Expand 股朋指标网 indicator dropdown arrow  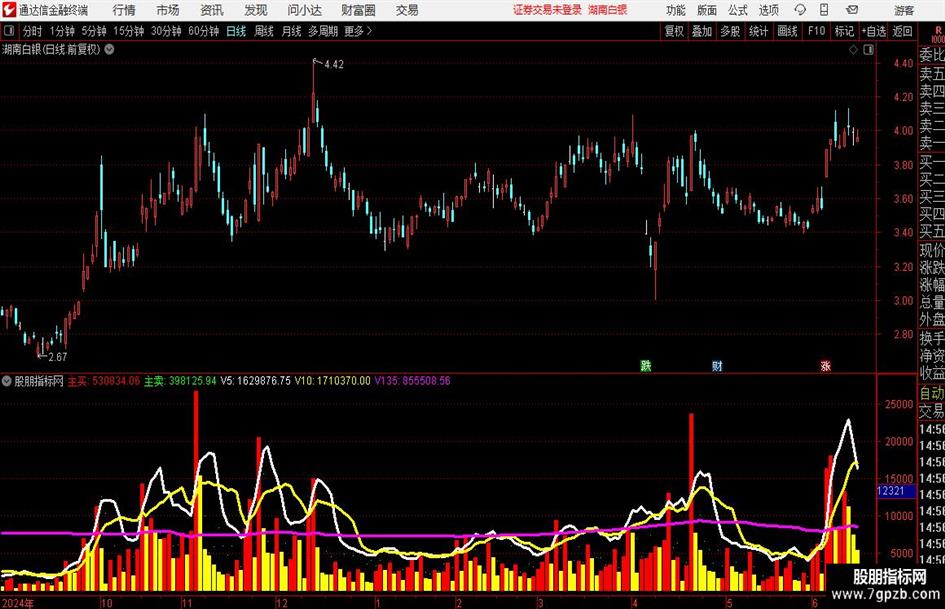point(7,380)
